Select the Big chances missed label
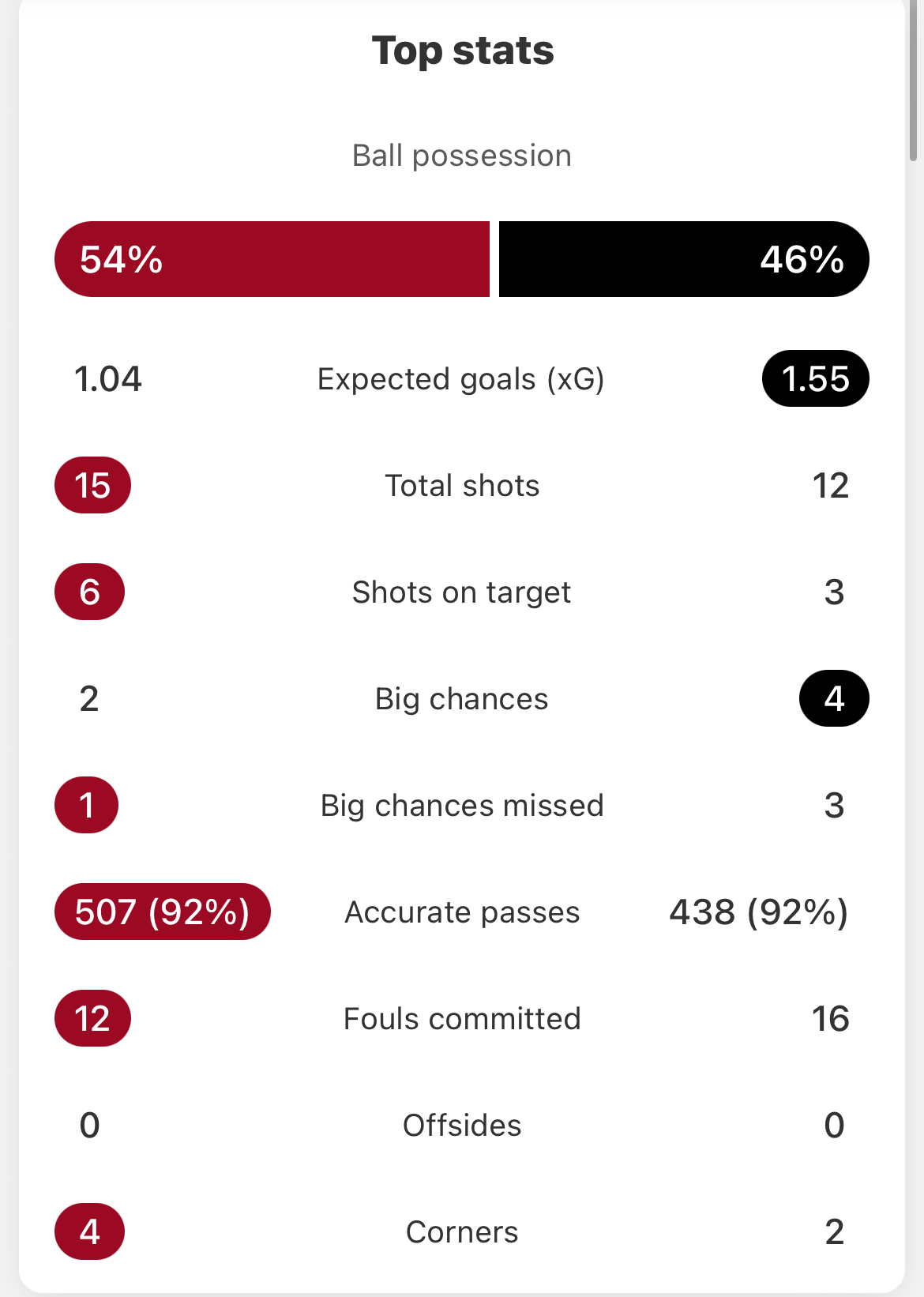Viewport: 924px width, 1297px height. [462, 806]
